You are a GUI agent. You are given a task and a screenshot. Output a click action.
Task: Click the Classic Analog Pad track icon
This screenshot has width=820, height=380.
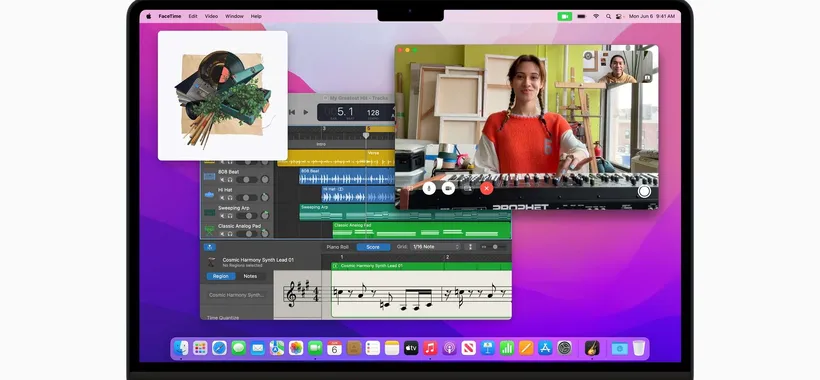[209, 230]
